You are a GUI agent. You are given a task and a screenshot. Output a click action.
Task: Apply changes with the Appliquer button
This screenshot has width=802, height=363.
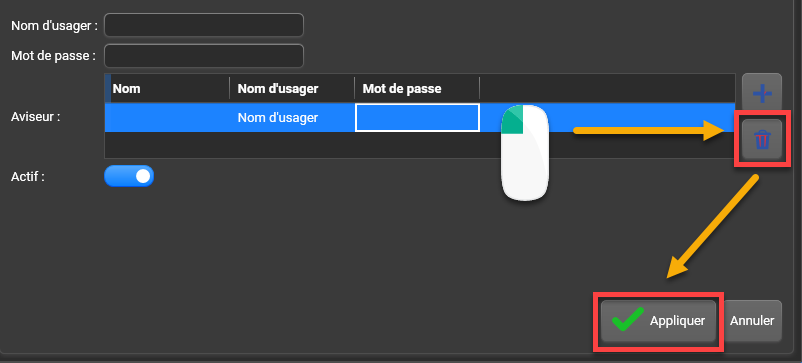658,321
